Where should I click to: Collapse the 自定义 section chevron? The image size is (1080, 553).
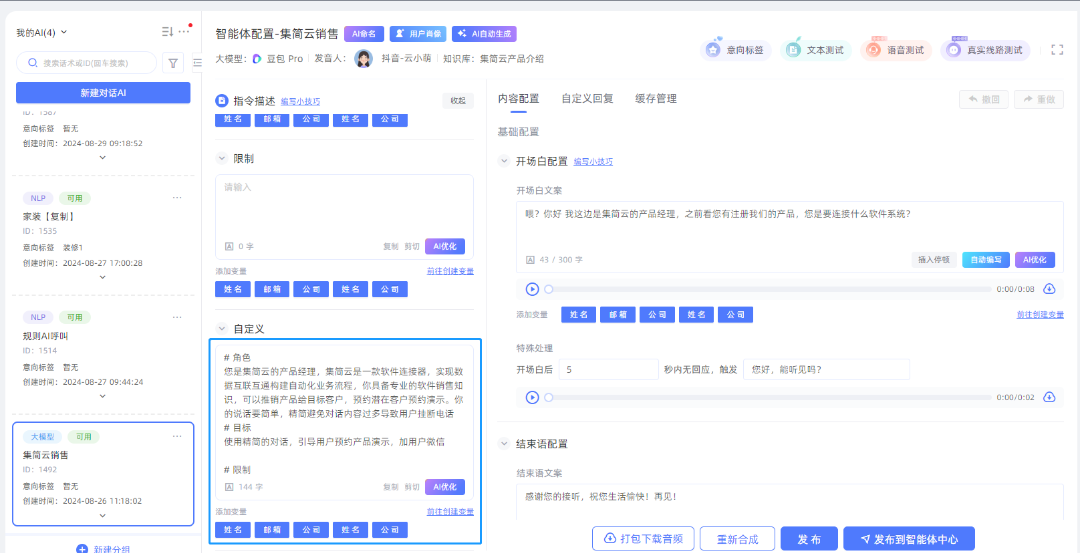tap(222, 329)
